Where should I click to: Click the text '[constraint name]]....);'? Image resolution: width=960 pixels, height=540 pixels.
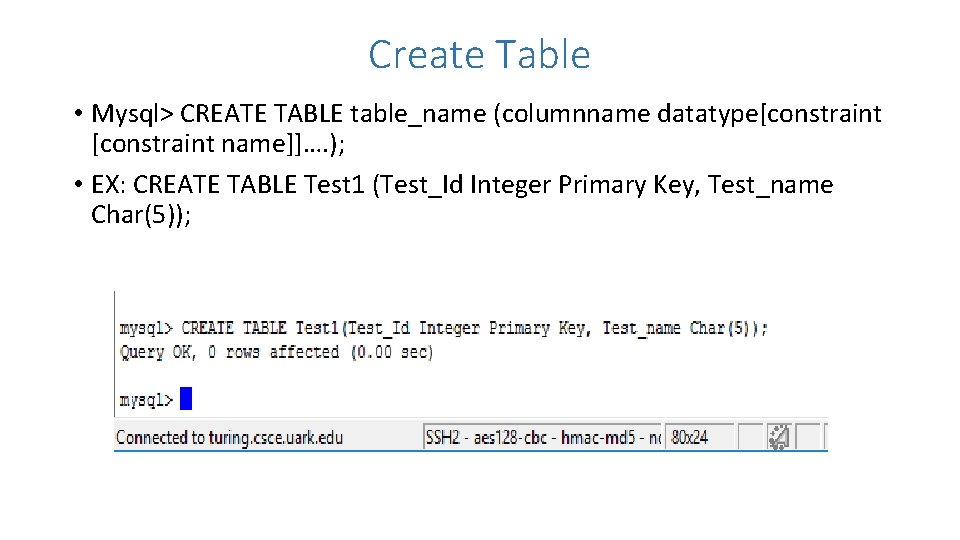[219, 144]
